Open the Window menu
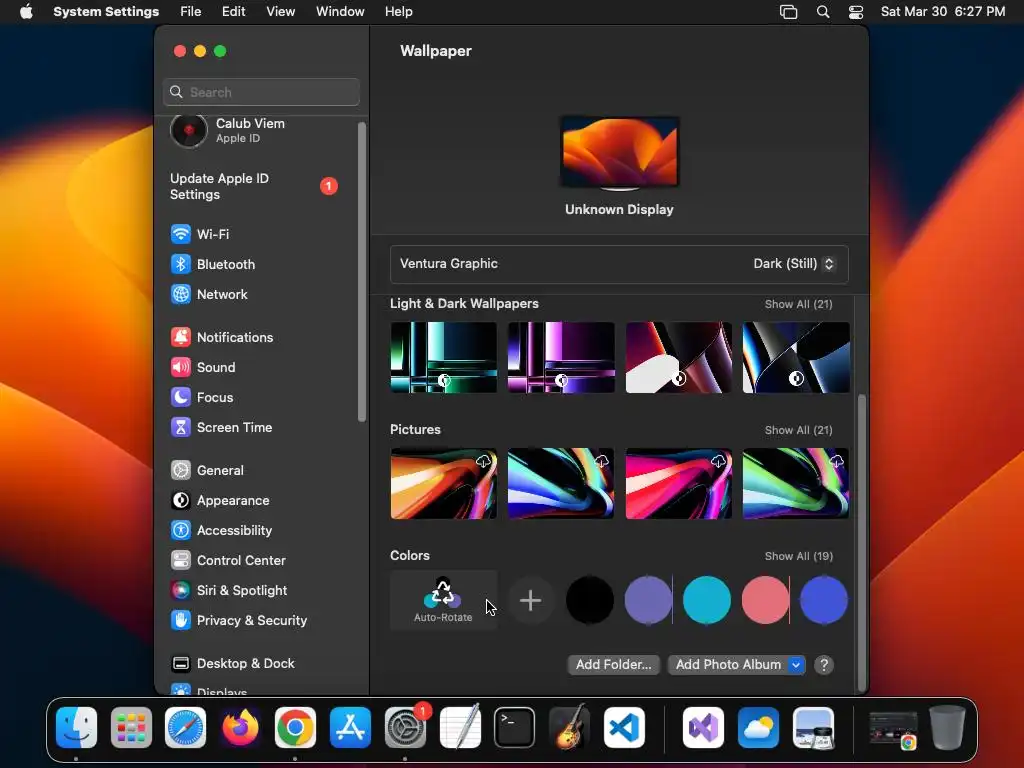 pos(340,12)
